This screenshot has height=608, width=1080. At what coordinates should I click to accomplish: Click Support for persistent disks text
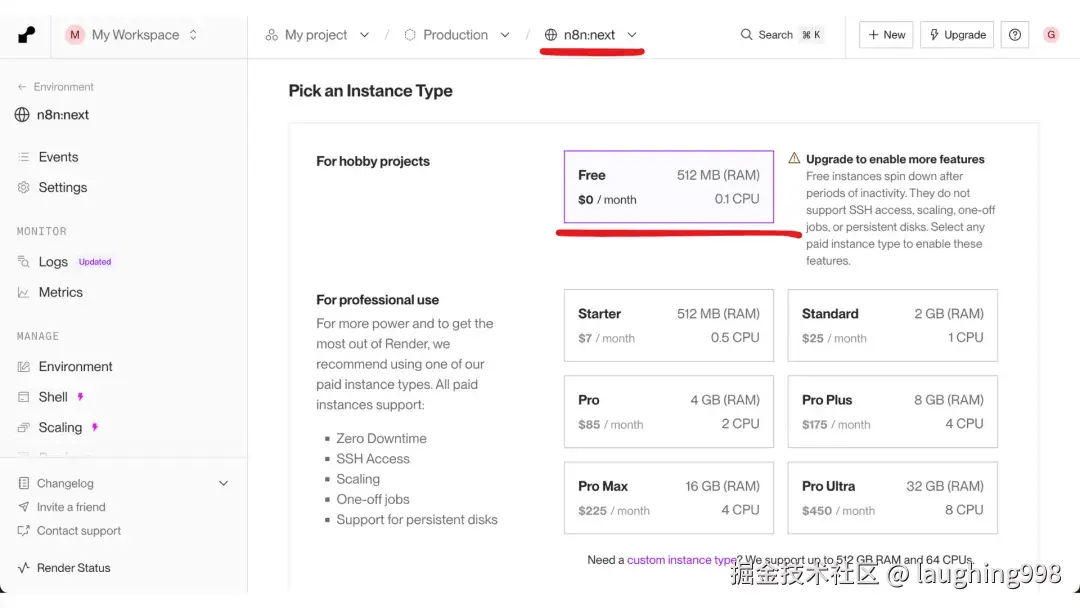(x=417, y=520)
